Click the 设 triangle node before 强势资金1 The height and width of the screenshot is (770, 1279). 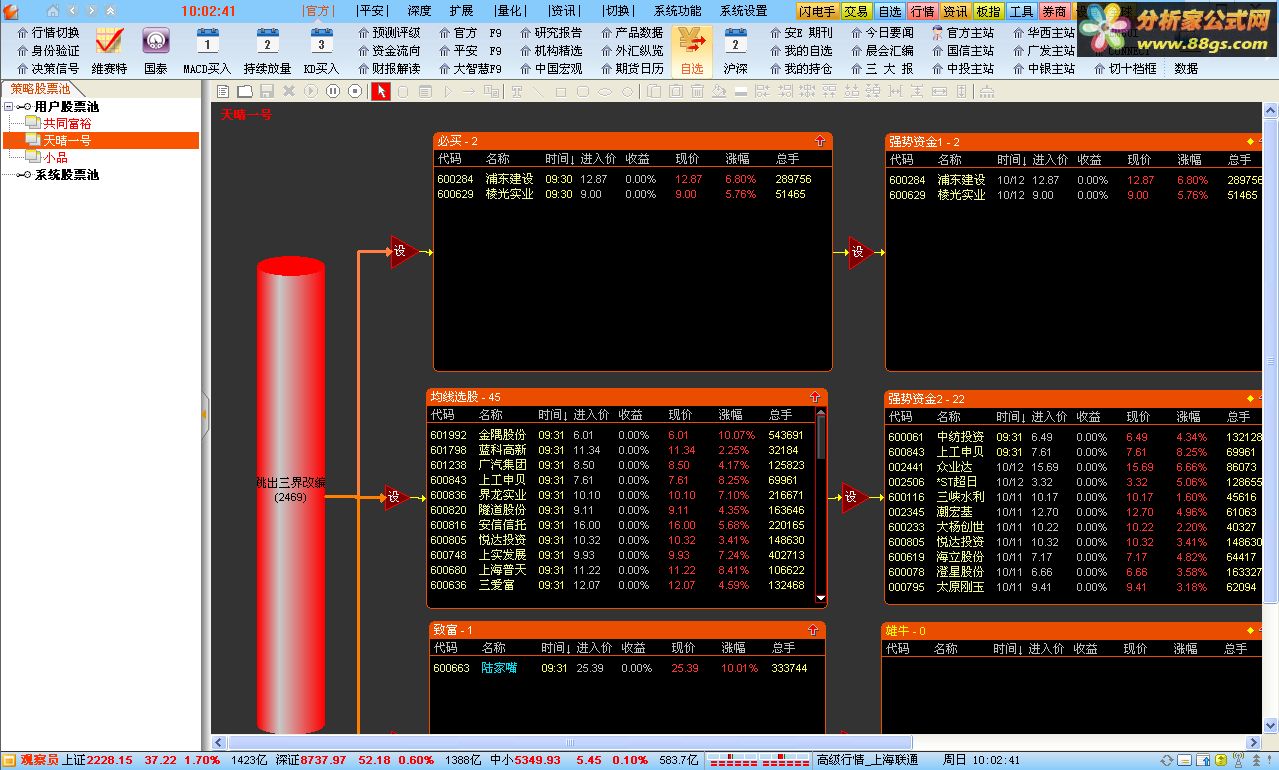(x=859, y=252)
